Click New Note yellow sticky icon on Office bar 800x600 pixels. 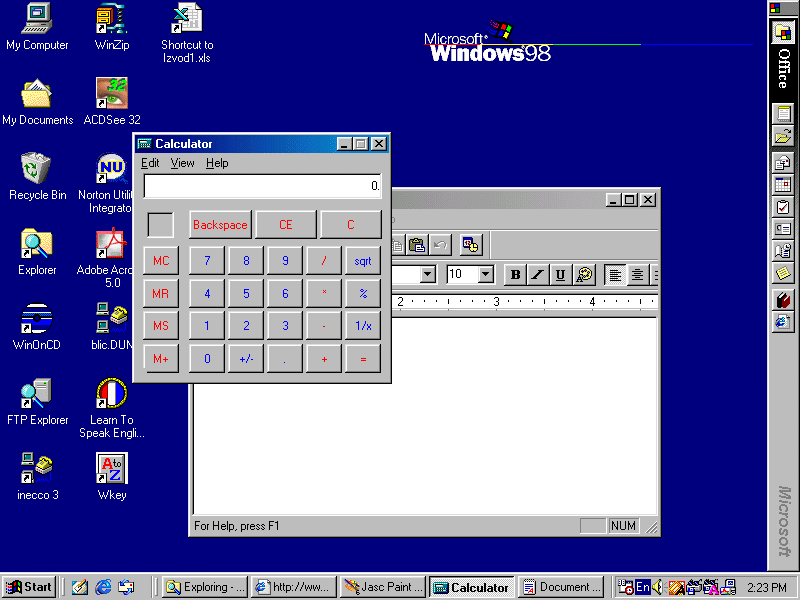pos(783,274)
